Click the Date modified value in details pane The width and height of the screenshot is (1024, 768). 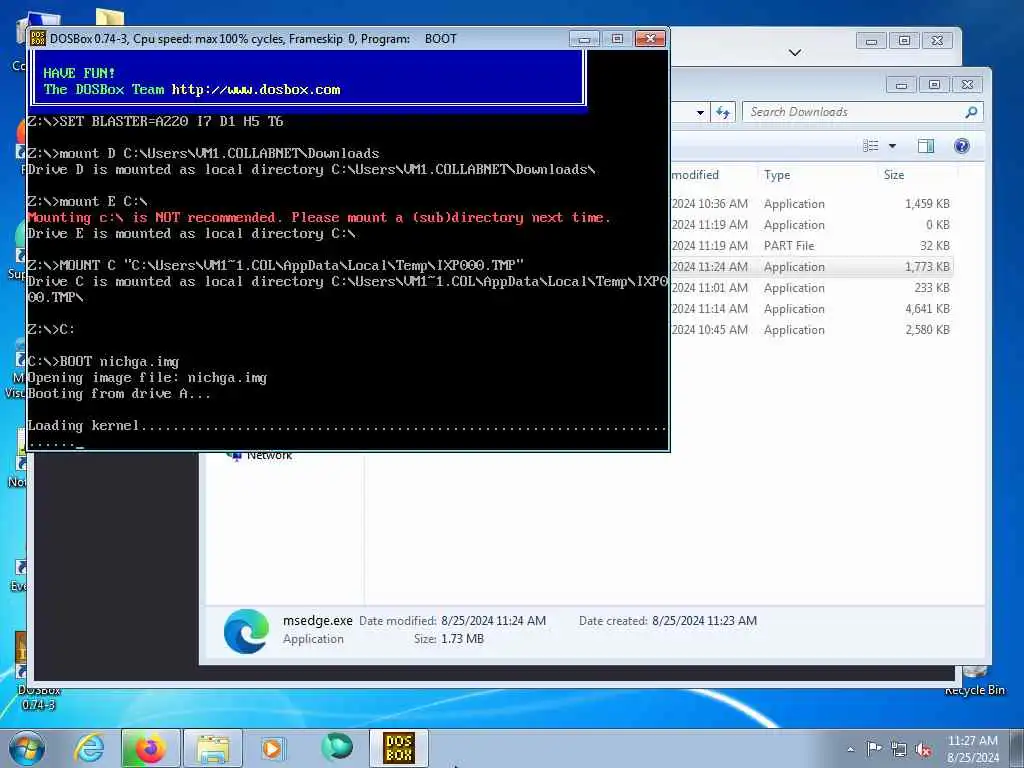(x=493, y=621)
